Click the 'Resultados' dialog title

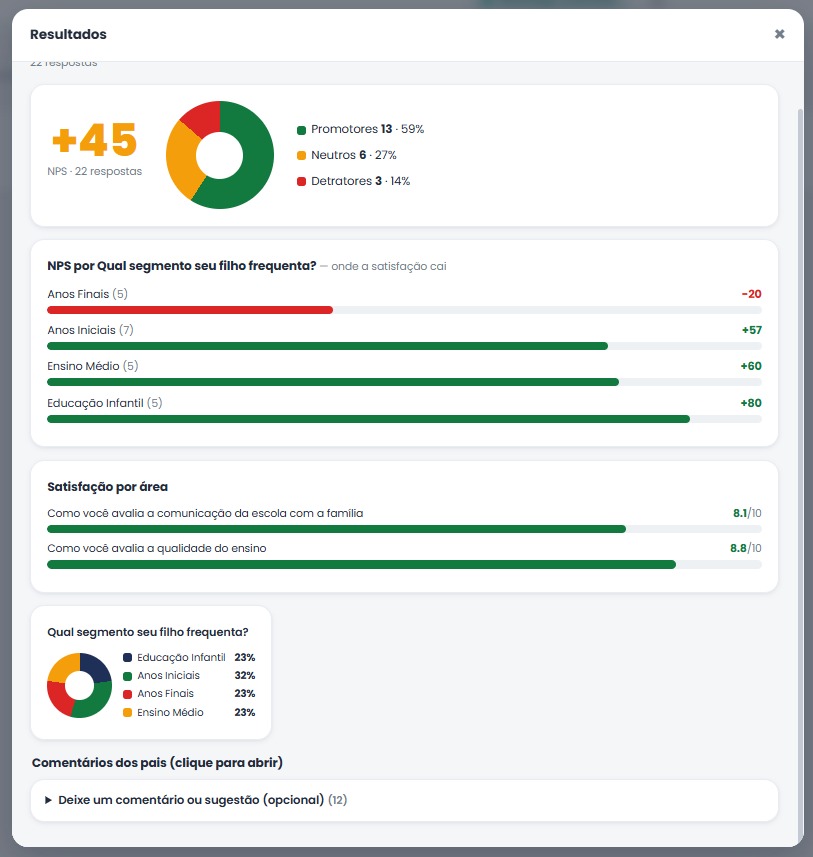68,34
